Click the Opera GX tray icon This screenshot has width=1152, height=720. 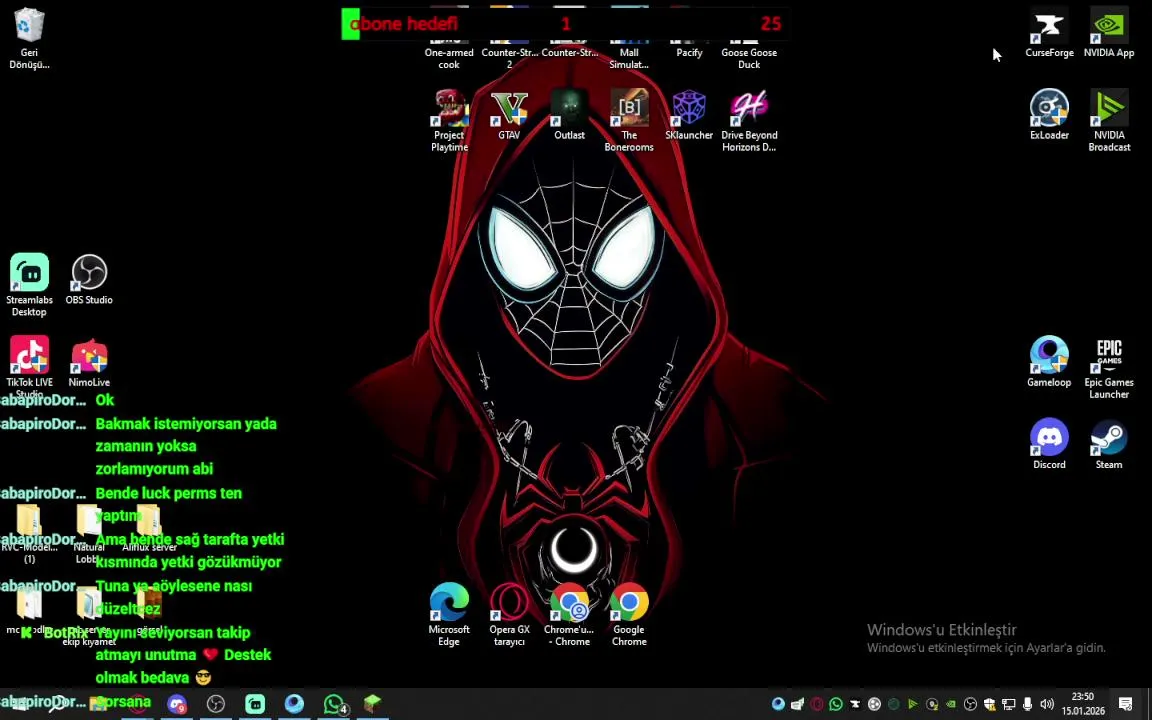[816, 704]
